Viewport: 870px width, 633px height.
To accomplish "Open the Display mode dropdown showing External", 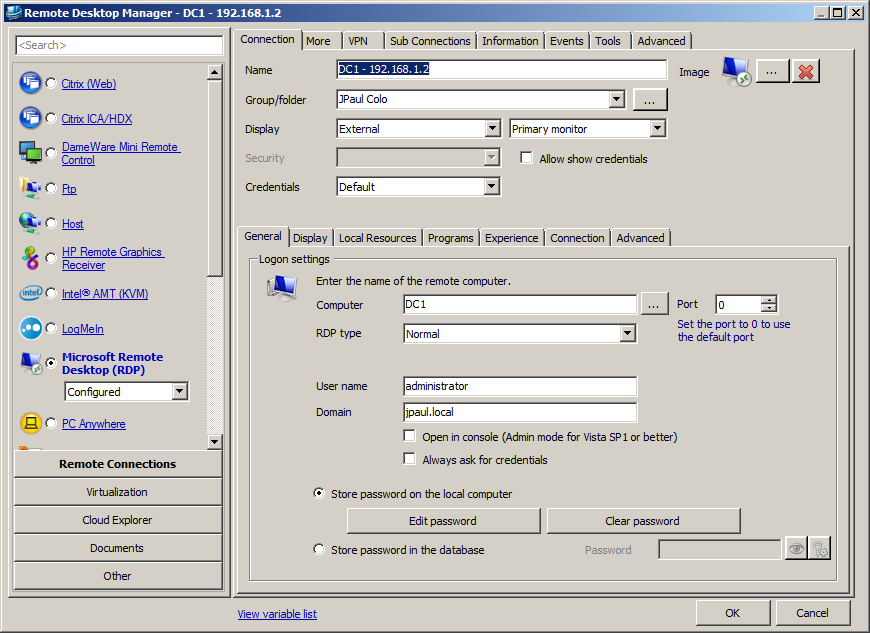I will (492, 129).
